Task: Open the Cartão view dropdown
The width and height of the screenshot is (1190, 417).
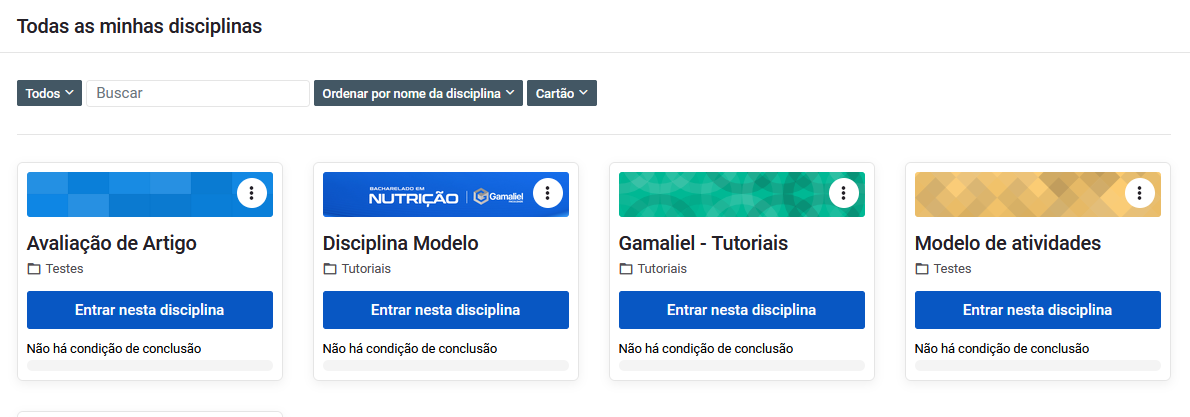Action: pos(562,93)
